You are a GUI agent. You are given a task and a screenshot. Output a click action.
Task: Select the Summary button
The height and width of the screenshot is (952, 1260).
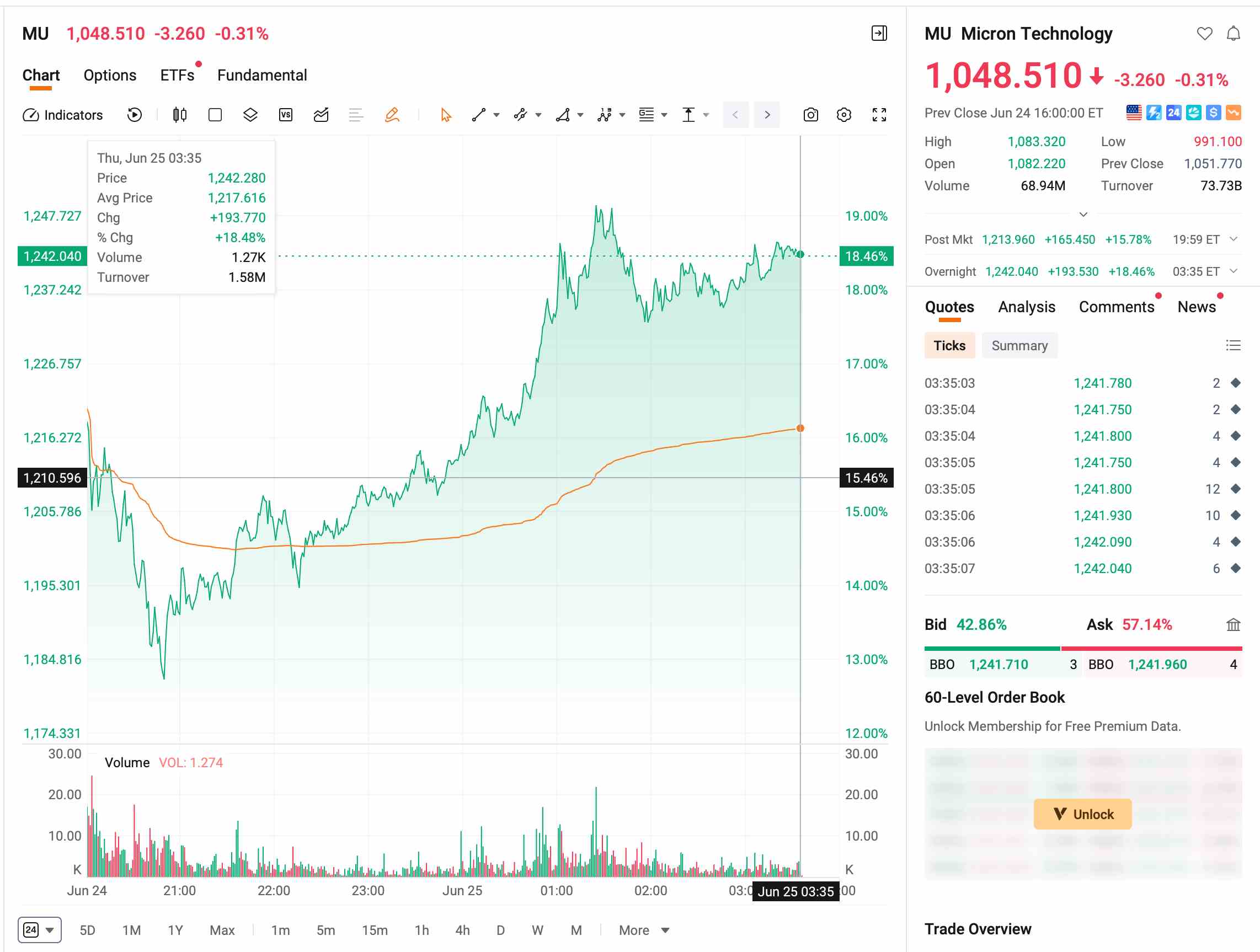click(1019, 346)
